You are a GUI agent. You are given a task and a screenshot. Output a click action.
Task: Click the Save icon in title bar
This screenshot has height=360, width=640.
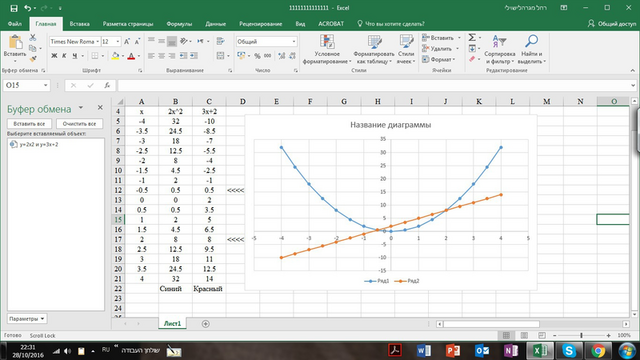click(13, 8)
